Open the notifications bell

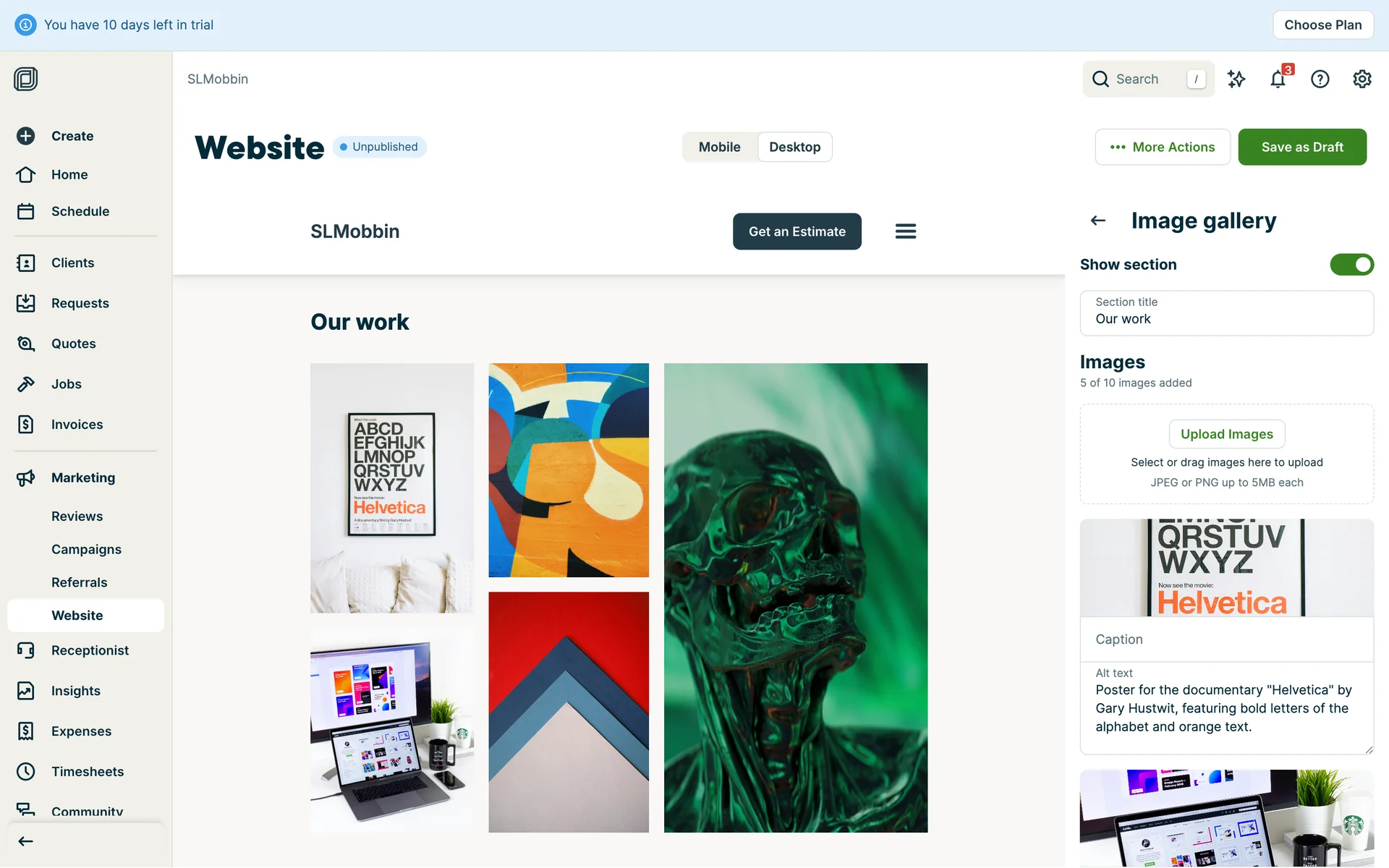[1278, 79]
